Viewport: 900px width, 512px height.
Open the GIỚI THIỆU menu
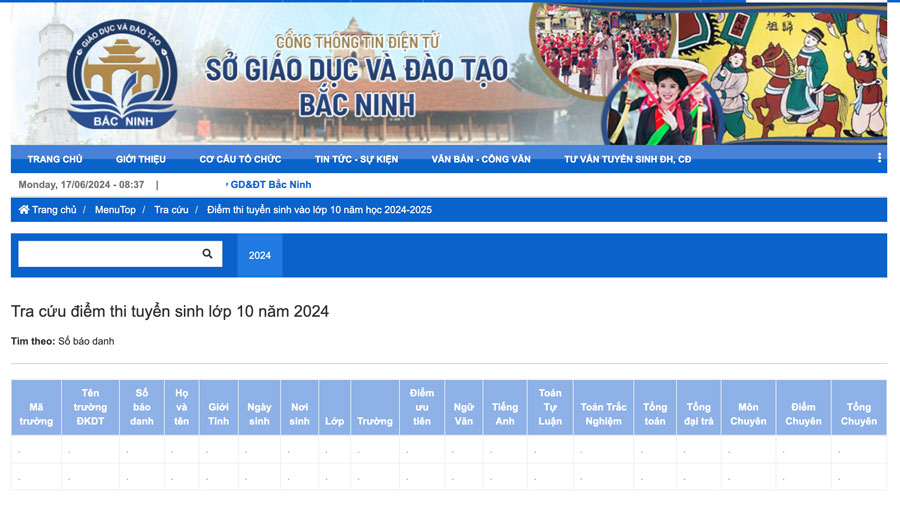tap(141, 159)
